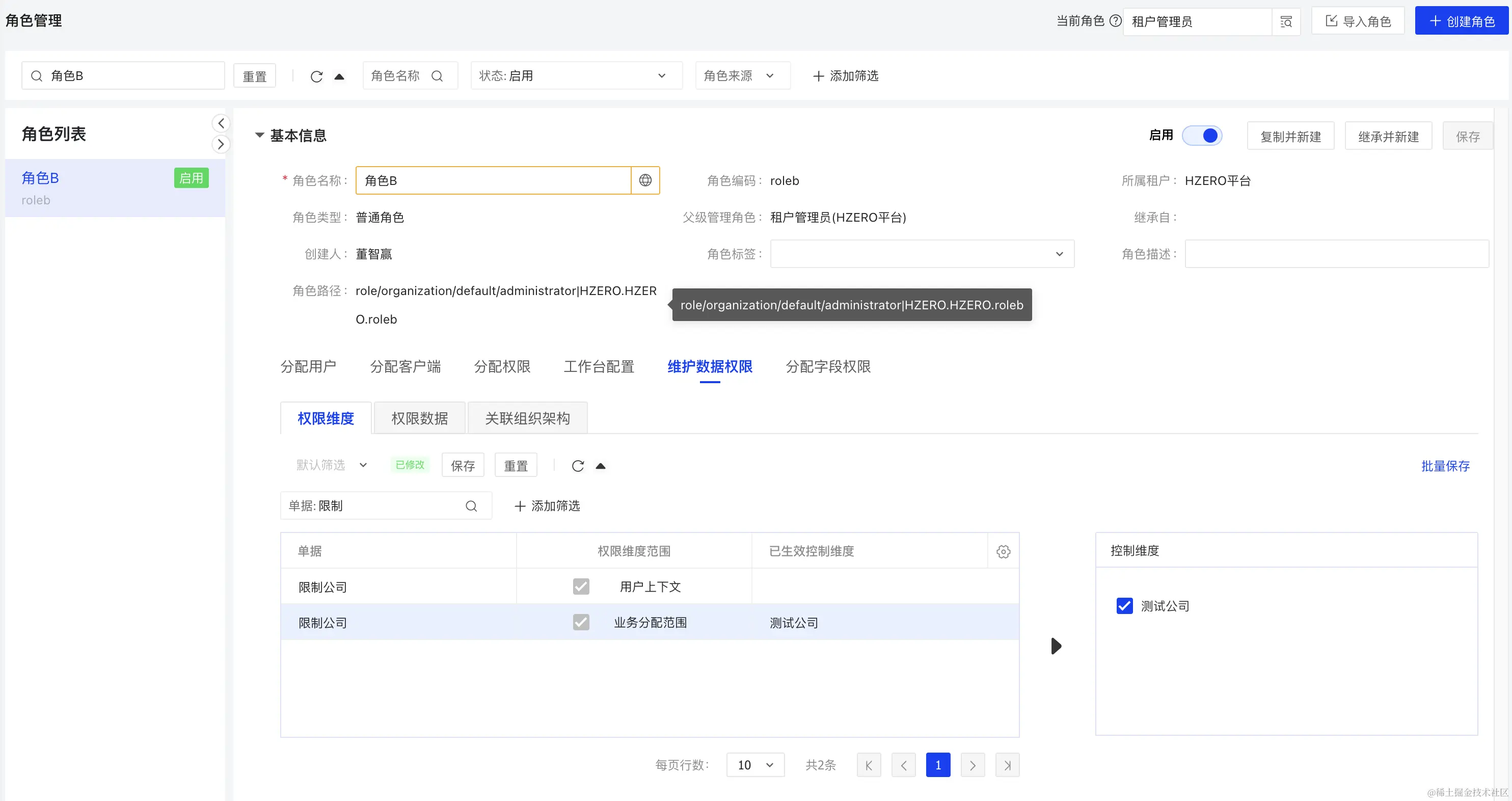
Task: Click the 创建角色 button
Action: tap(1462, 21)
